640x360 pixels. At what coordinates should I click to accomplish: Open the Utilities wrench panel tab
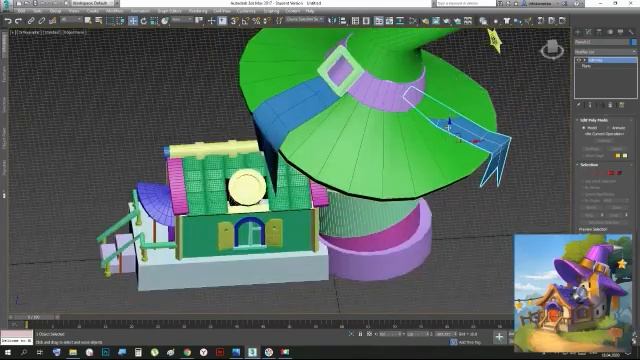point(631,32)
